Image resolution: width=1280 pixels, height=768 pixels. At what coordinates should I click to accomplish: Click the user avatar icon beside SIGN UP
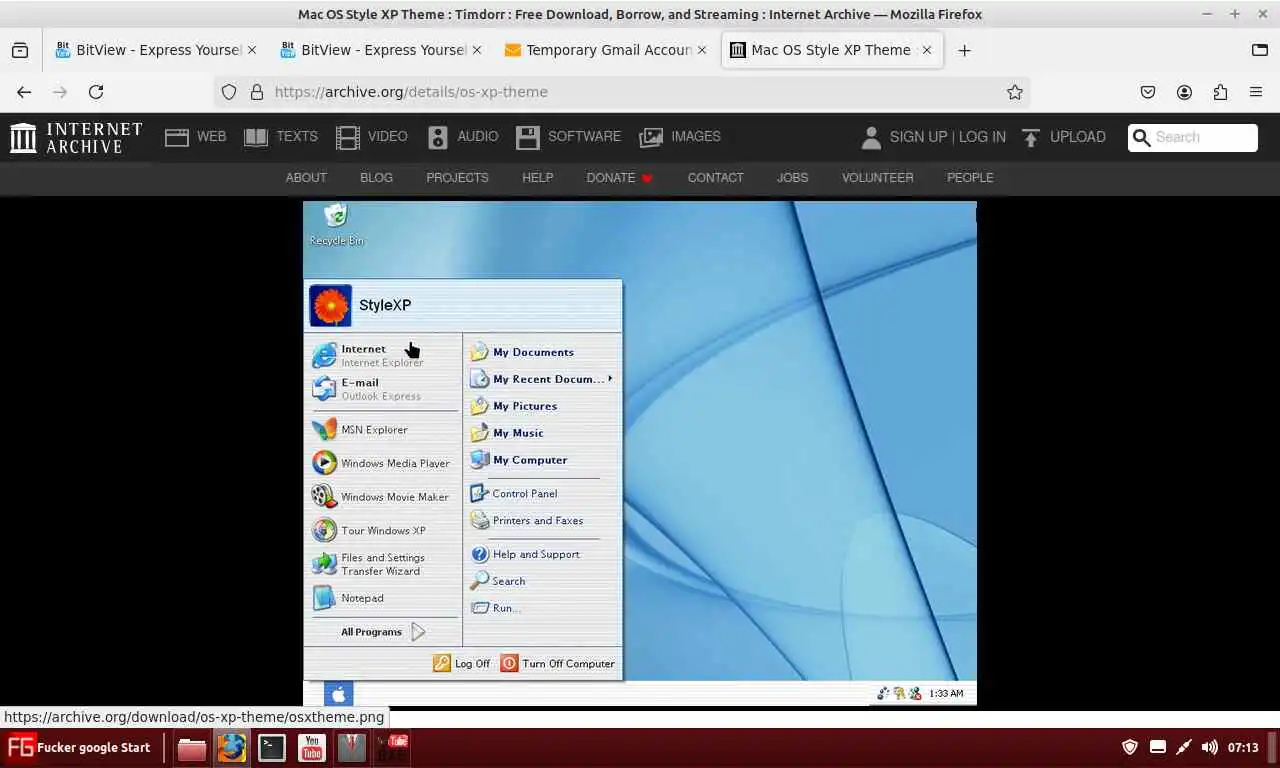[871, 137]
